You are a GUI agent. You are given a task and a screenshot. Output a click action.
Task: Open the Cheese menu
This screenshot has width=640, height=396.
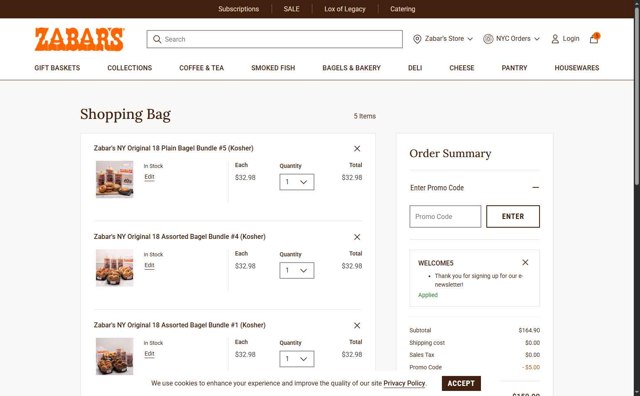[462, 68]
